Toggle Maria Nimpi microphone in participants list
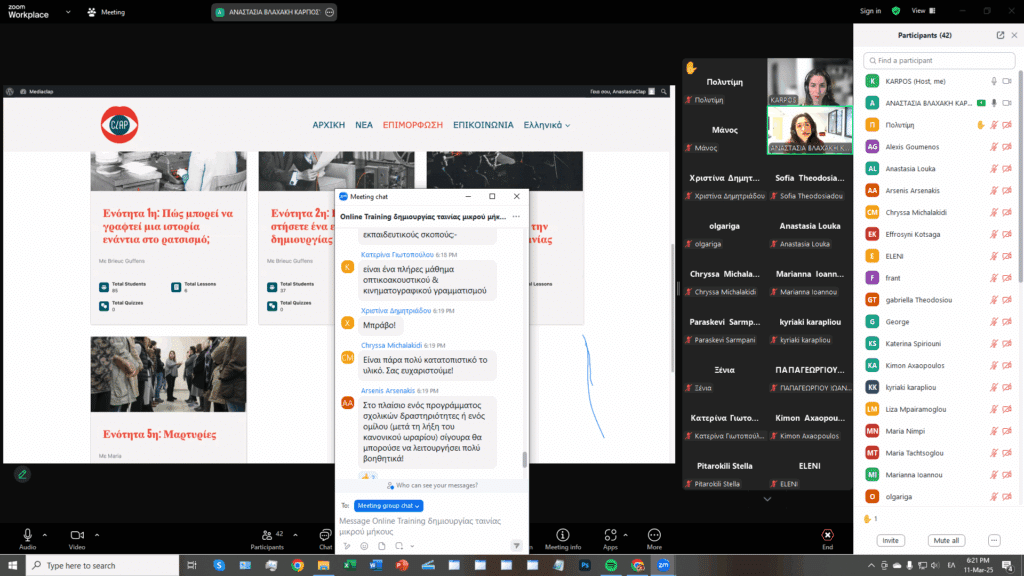 click(x=994, y=431)
